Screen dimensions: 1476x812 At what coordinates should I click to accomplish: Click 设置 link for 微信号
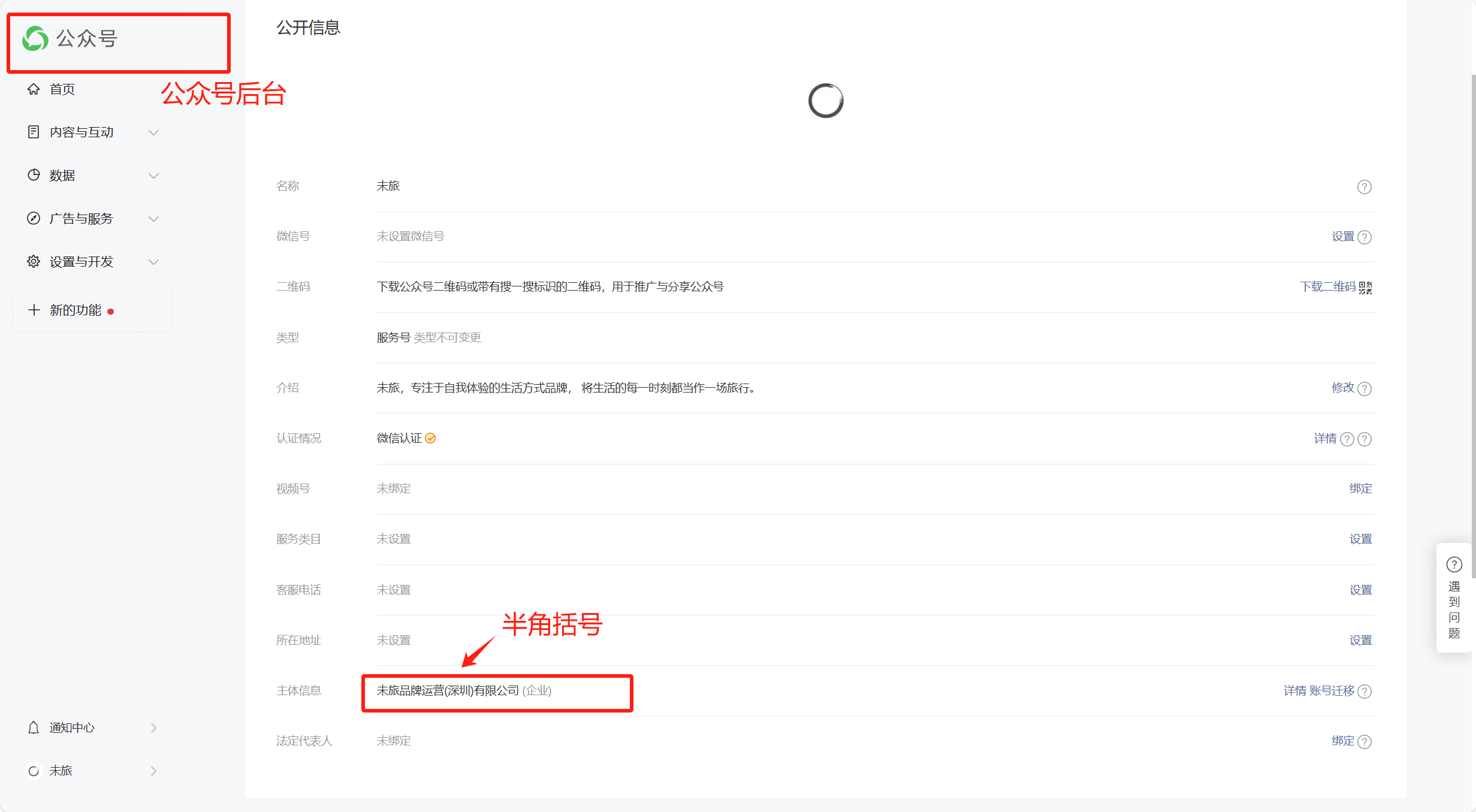pyautogui.click(x=1342, y=237)
